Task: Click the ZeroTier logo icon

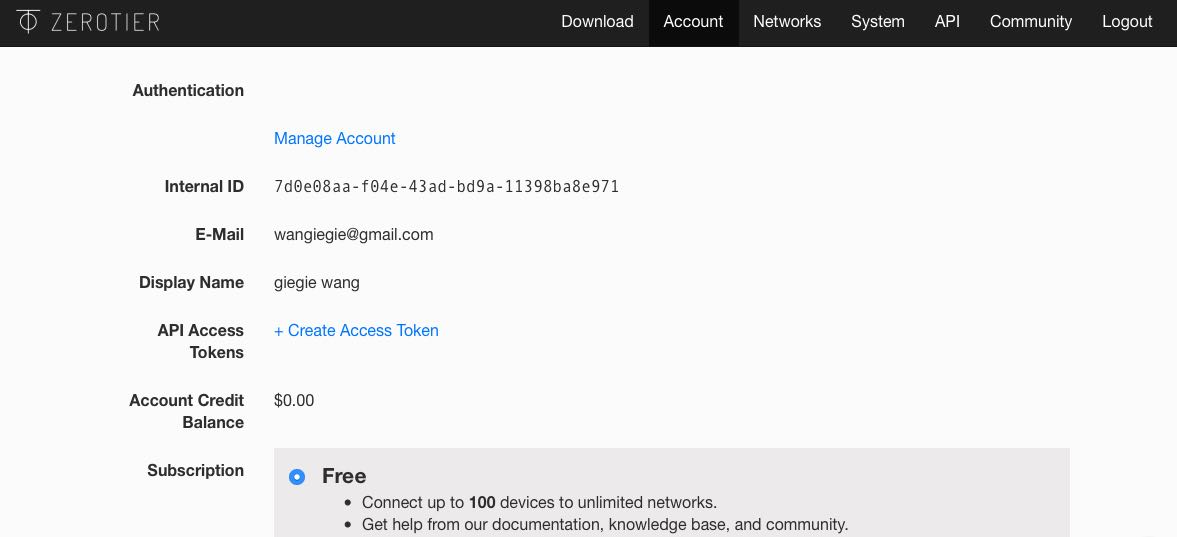Action: pyautogui.click(x=28, y=22)
